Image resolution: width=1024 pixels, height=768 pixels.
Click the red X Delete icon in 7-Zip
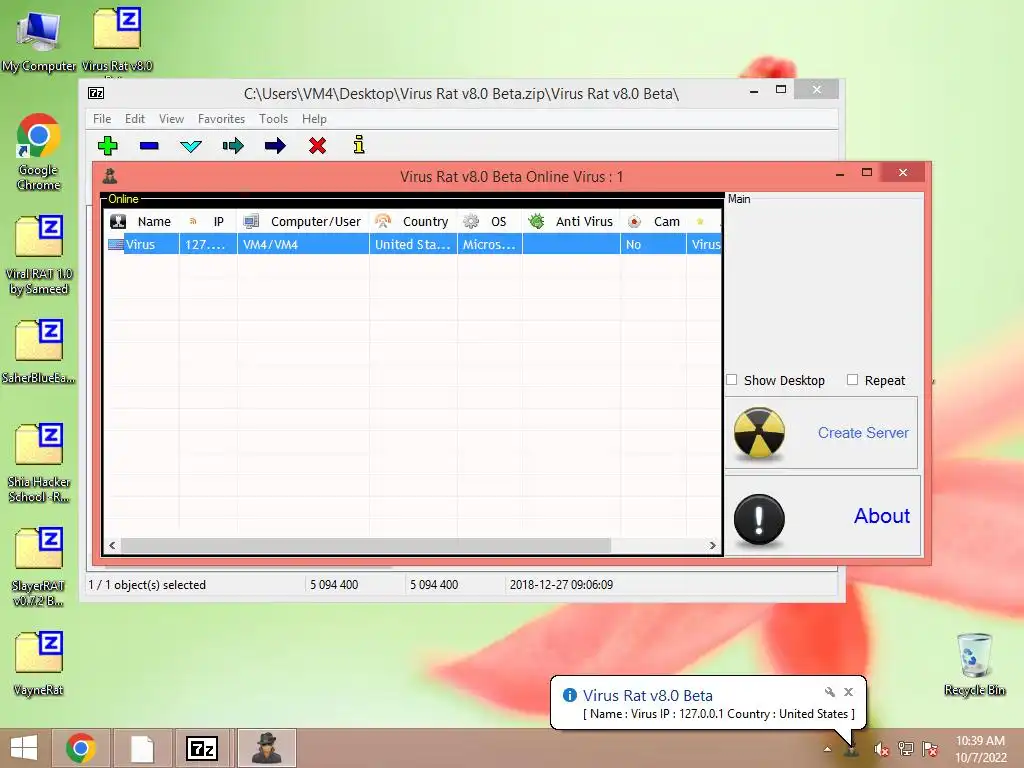[x=317, y=145]
